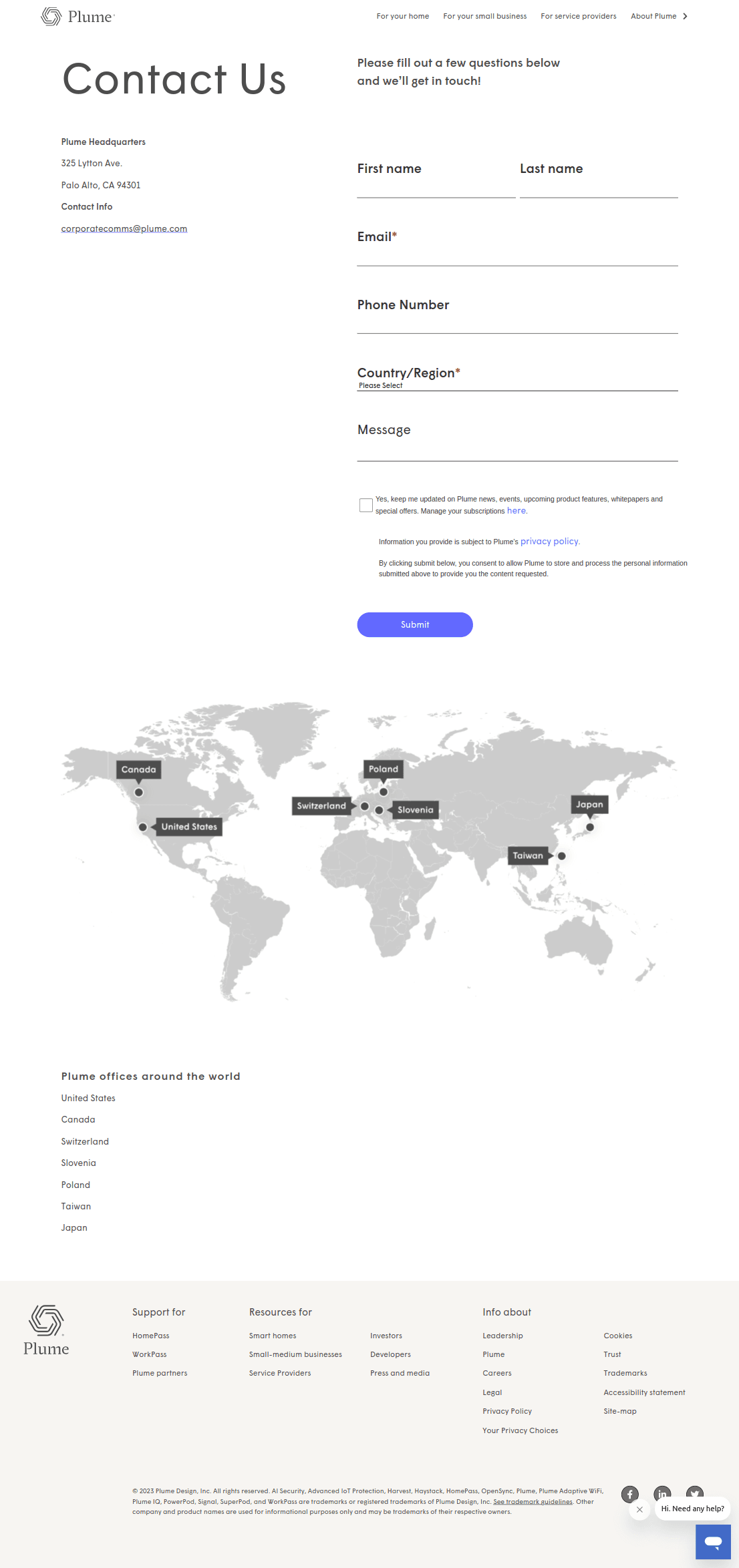Click the Submit button
Image resolution: width=739 pixels, height=1568 pixels.
pyautogui.click(x=415, y=624)
